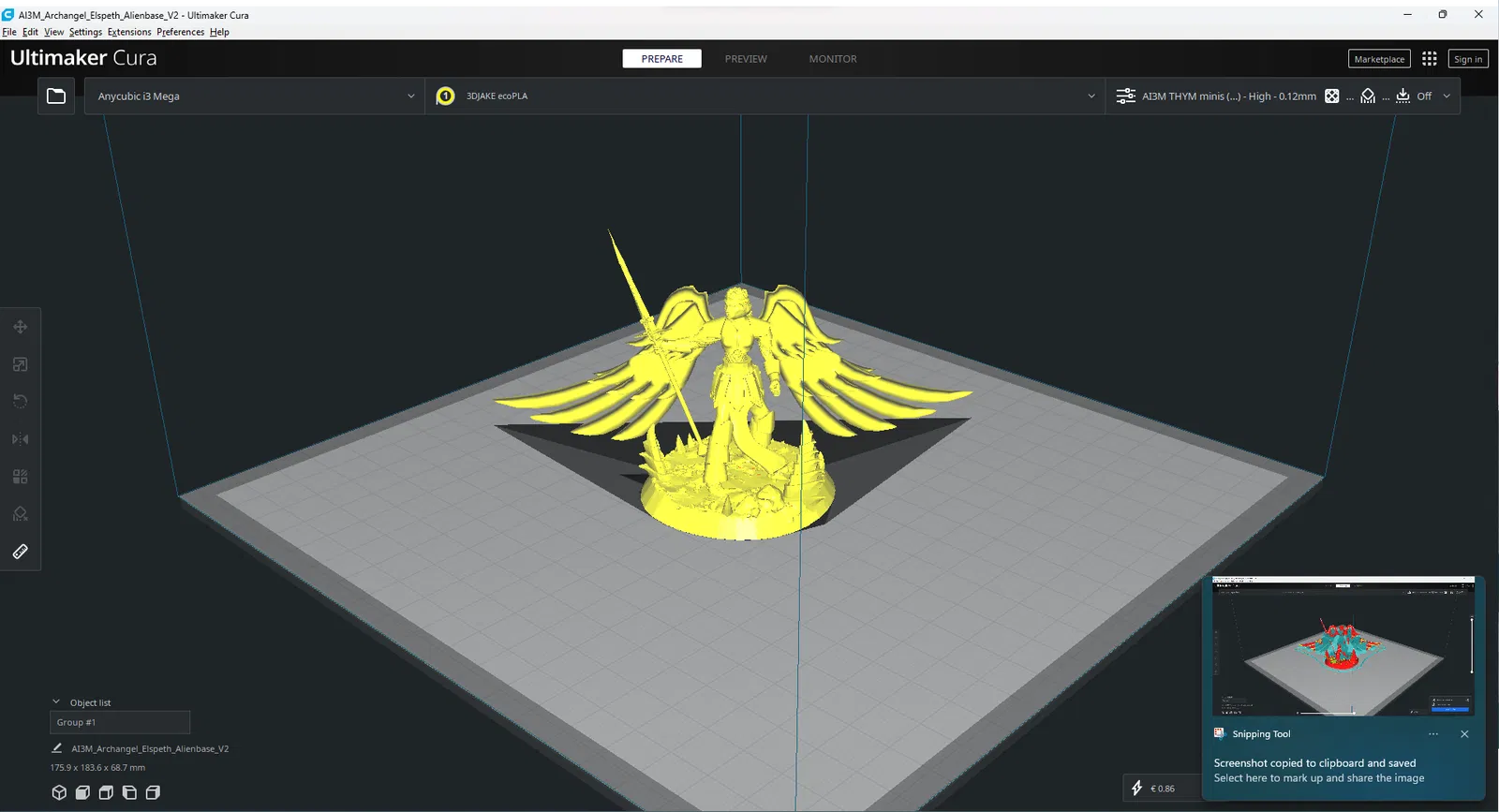Switch to the left side view cube

[129, 792]
